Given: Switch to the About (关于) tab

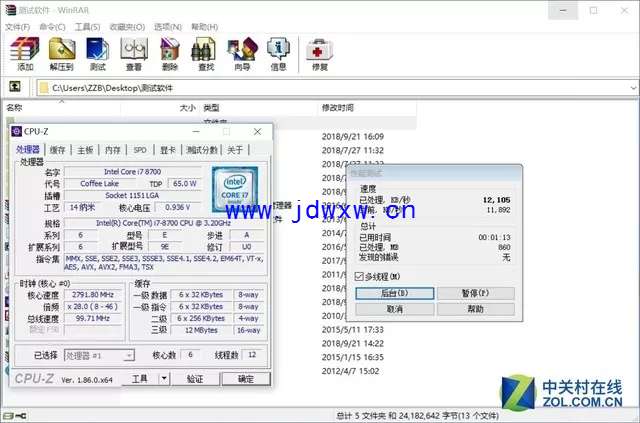Looking at the screenshot, I should point(235,150).
